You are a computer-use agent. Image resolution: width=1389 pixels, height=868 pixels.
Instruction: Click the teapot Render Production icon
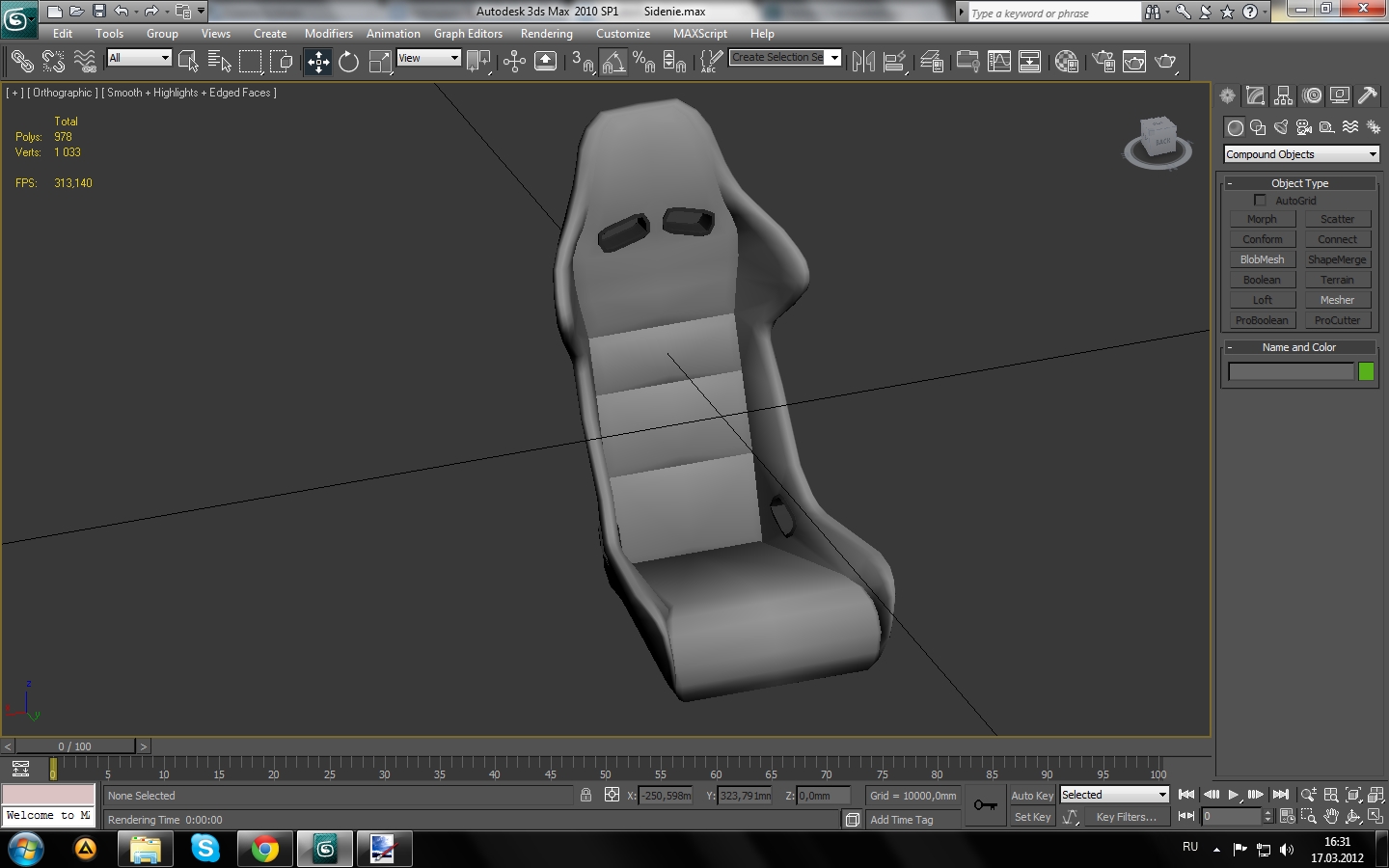tap(1166, 63)
